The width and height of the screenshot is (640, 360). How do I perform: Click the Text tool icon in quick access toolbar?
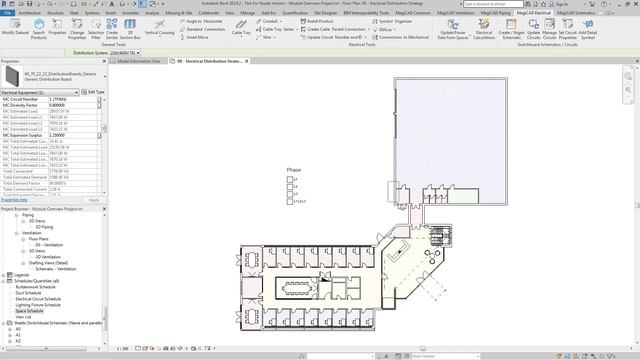[112, 4]
